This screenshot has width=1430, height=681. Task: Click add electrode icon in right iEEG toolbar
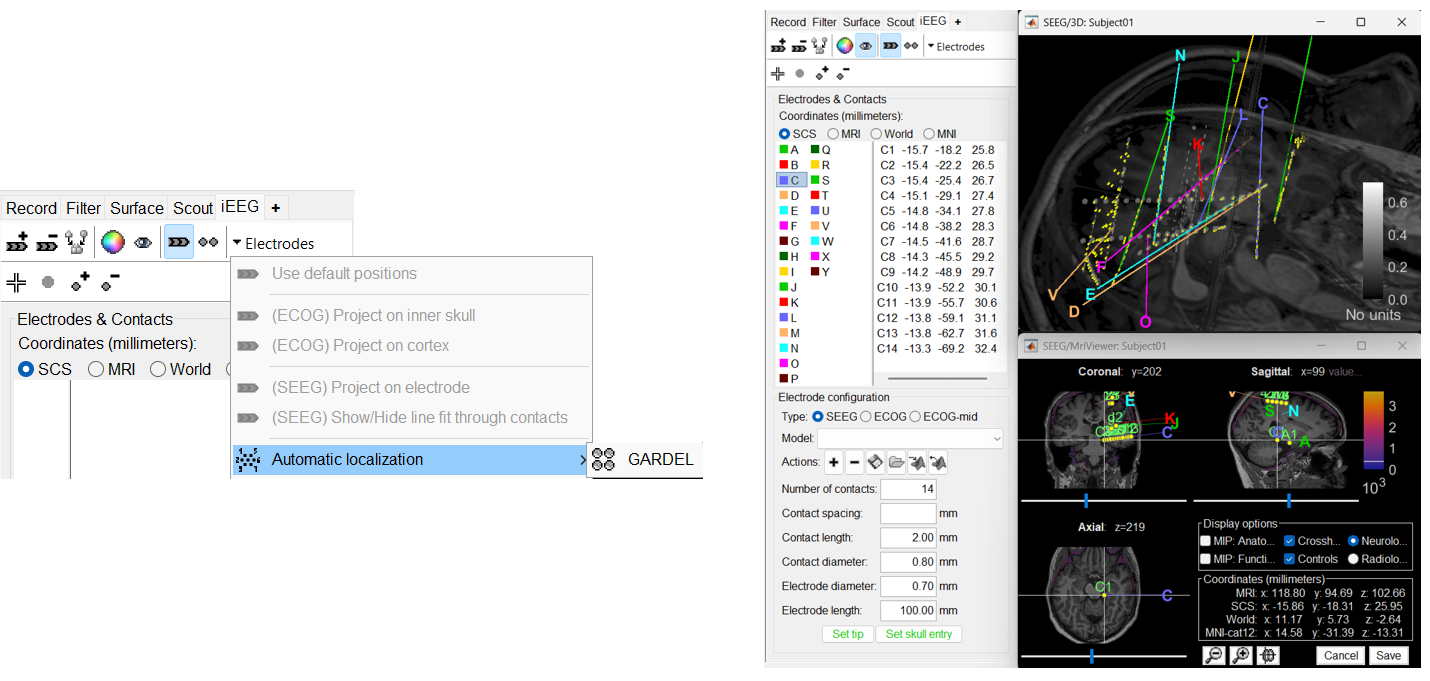(777, 46)
